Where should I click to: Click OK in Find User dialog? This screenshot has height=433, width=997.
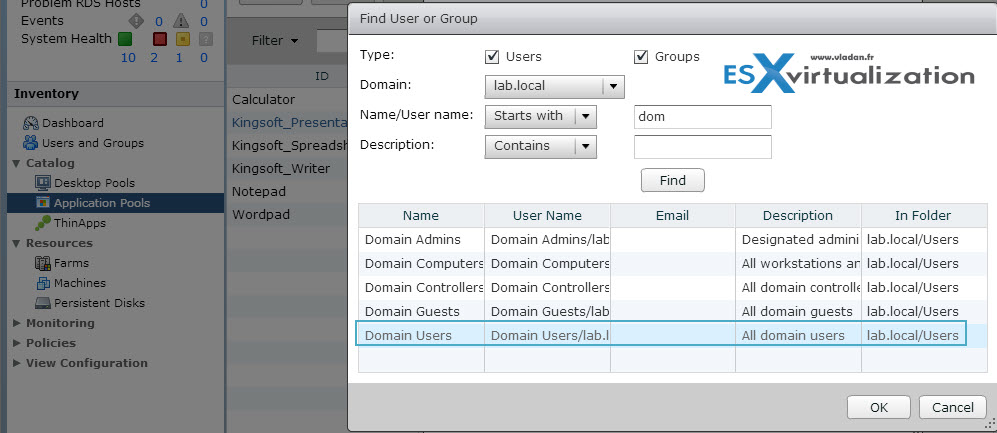pos(879,408)
